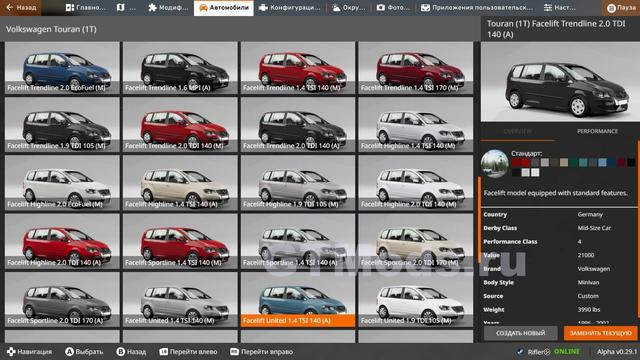Select the Автомобили tab
The image size is (640, 360).
coord(224,8)
